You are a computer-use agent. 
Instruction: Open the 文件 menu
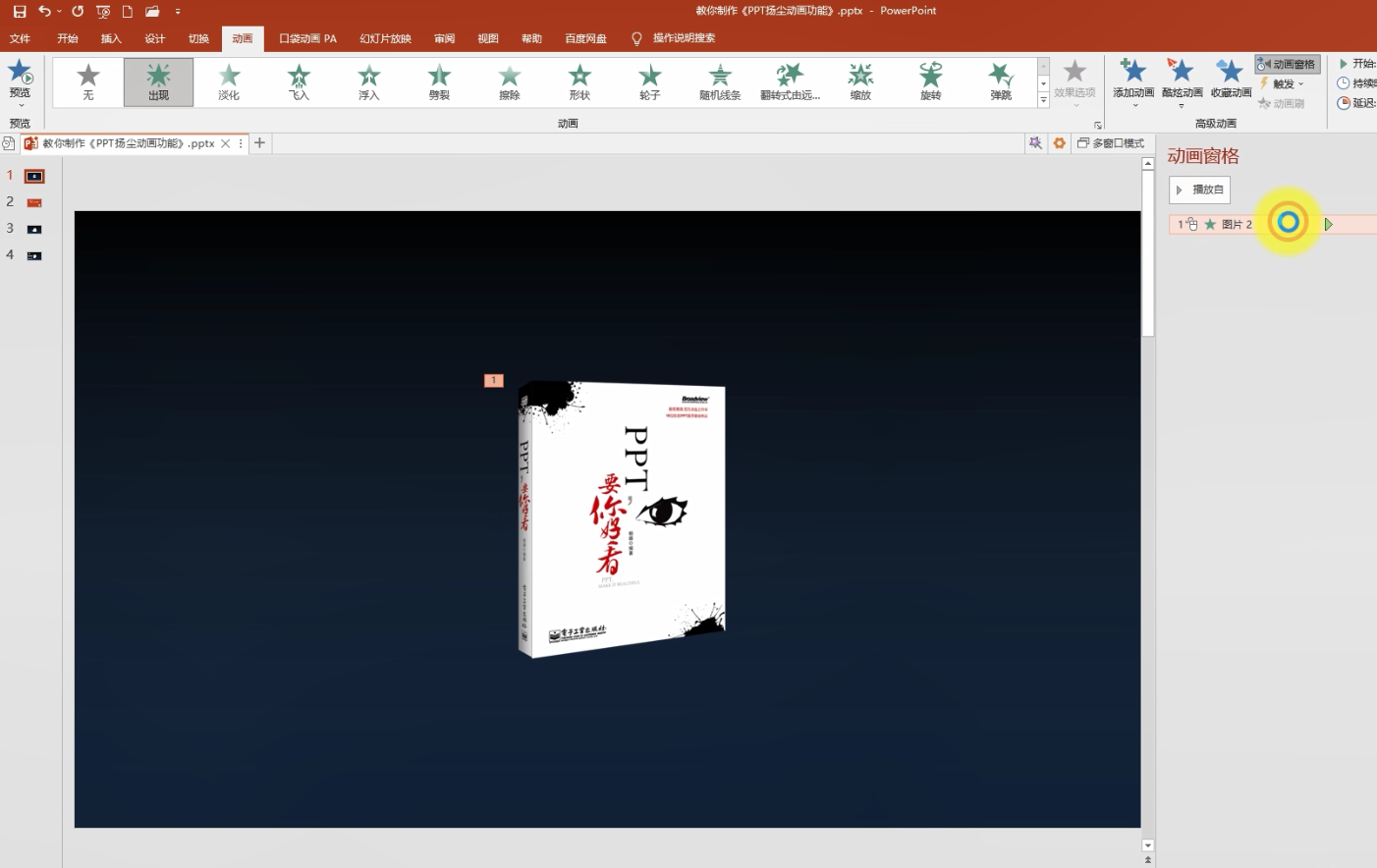pos(20,38)
